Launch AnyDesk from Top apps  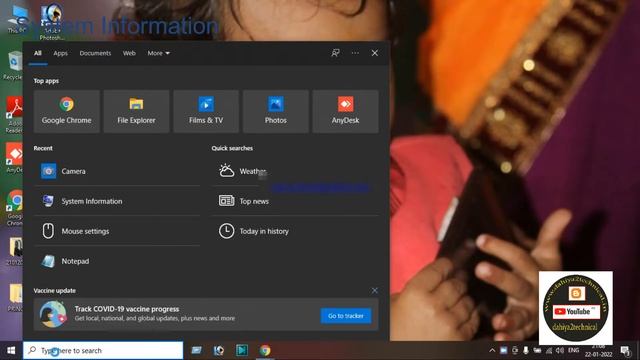pos(345,111)
